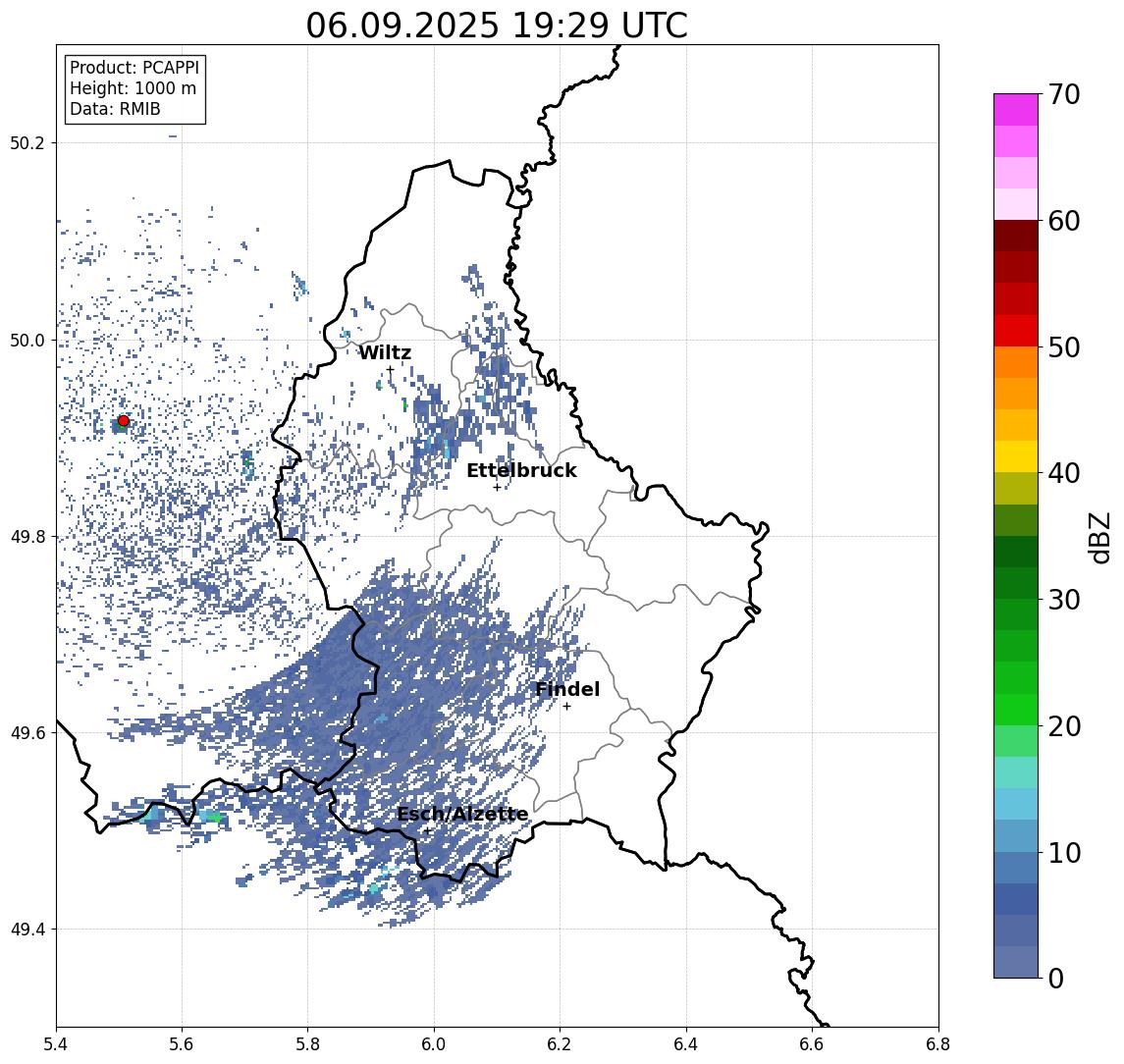Click the plus marker below Findel

click(x=566, y=707)
